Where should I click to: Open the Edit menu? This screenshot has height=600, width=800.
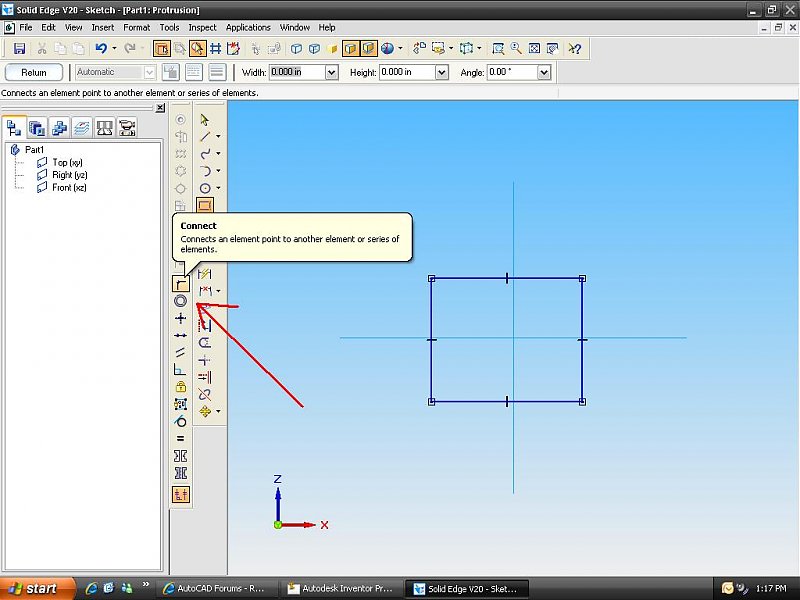[48, 28]
